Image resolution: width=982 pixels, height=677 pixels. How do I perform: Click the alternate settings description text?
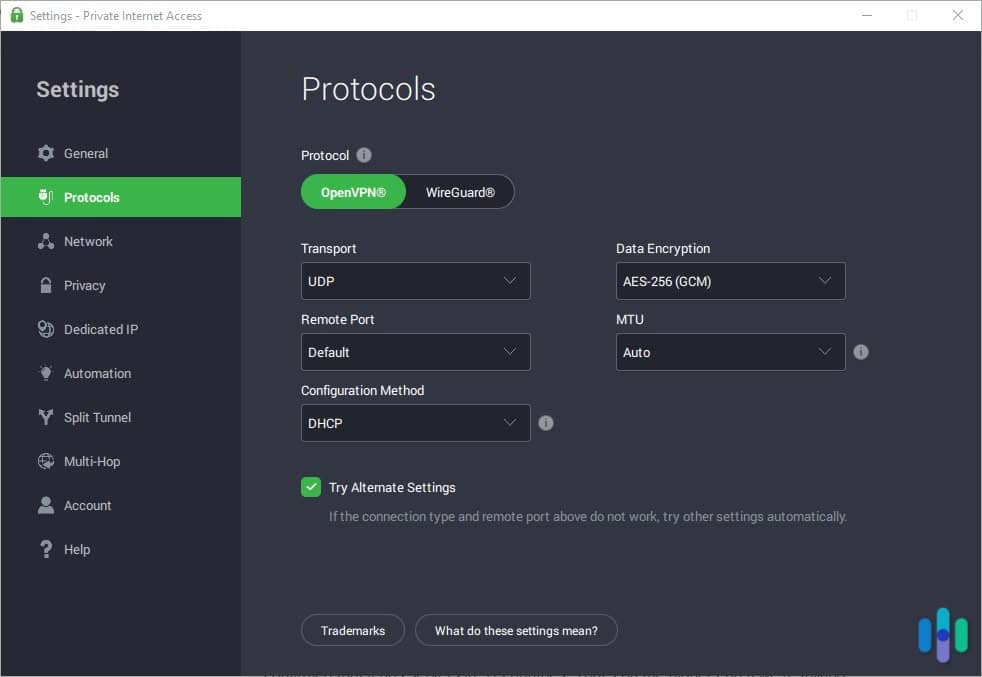tap(588, 517)
